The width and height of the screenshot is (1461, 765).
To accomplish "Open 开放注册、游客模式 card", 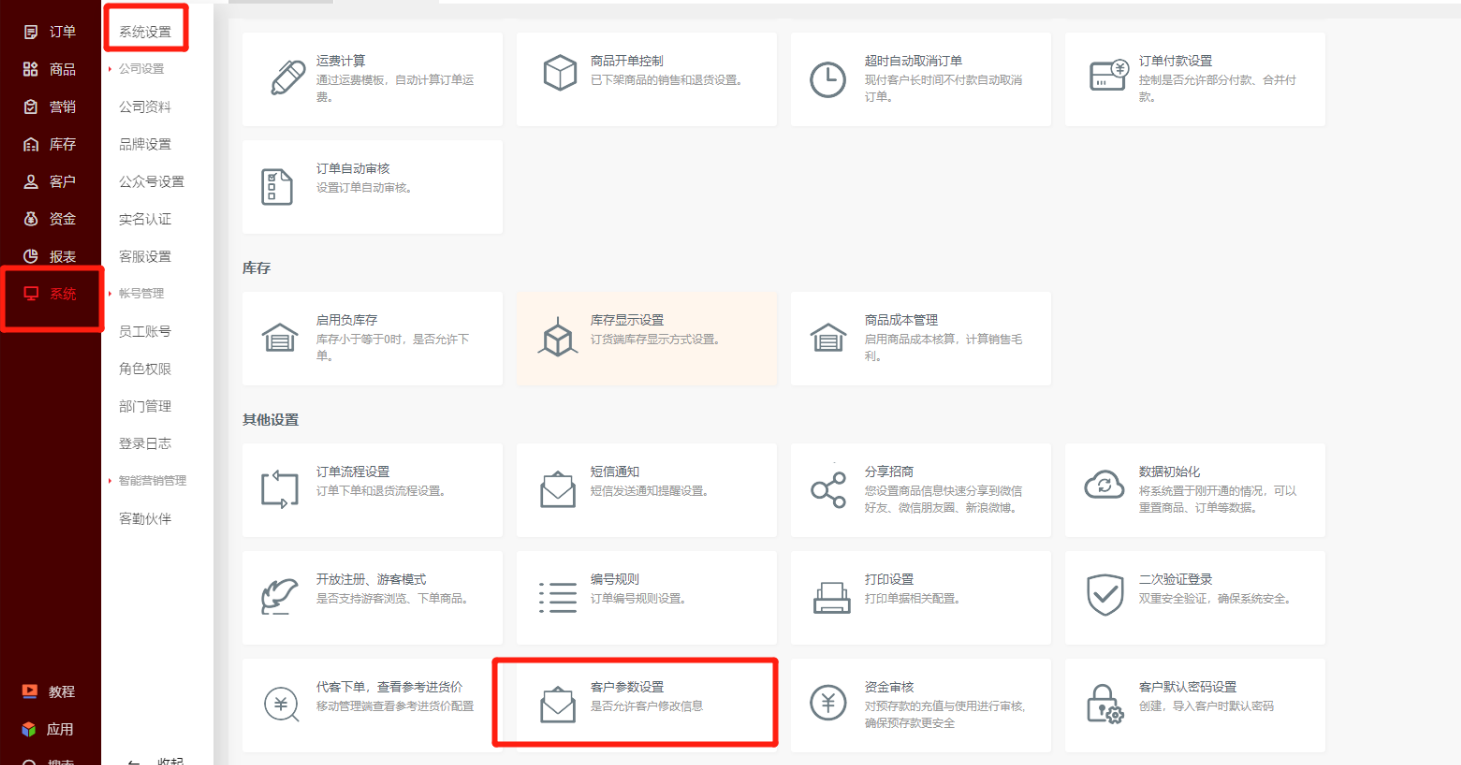I will (x=372, y=597).
